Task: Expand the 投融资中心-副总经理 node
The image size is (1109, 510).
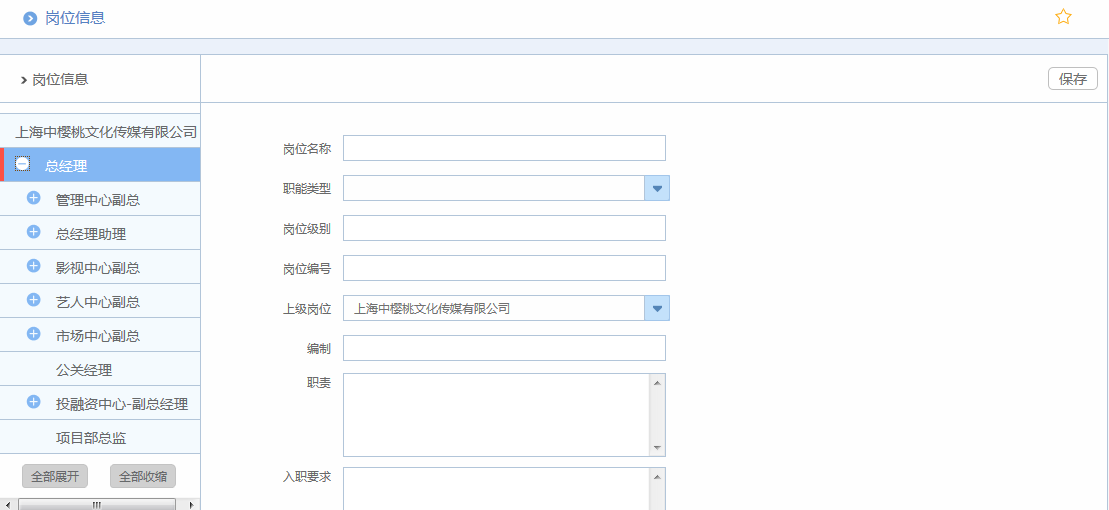Action: click(33, 401)
